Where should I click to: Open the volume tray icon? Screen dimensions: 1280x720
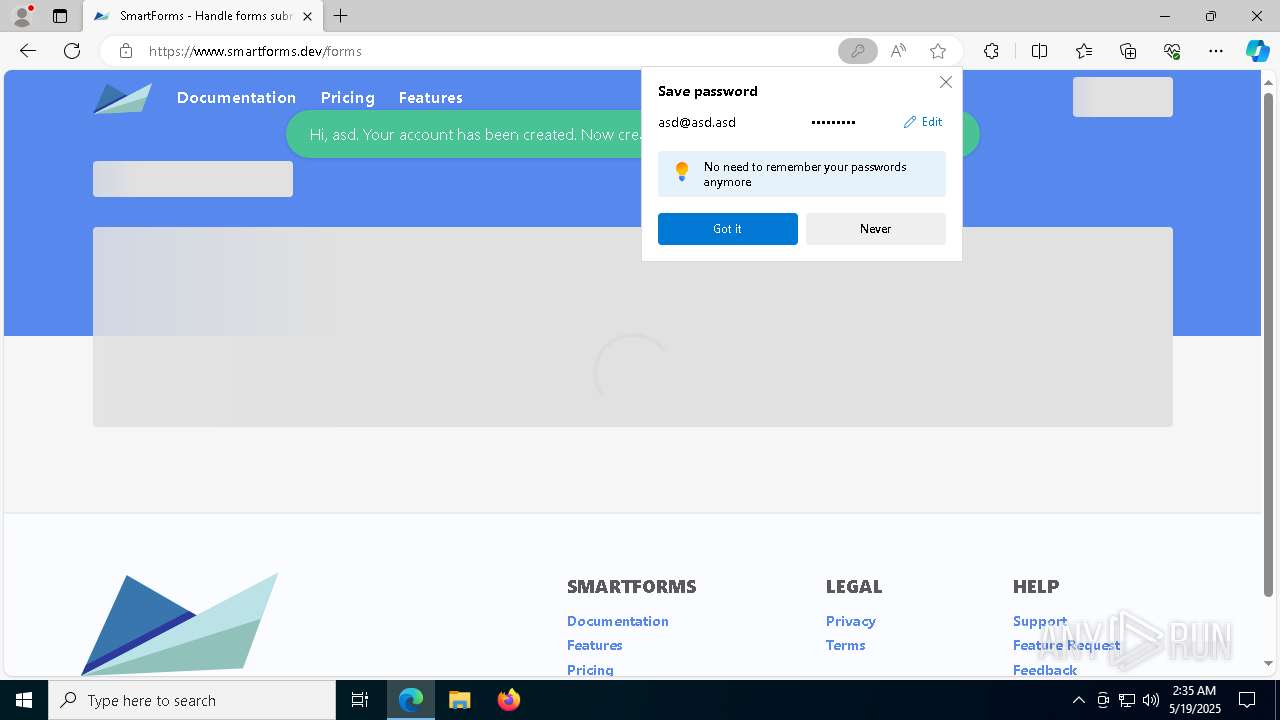[1151, 700]
